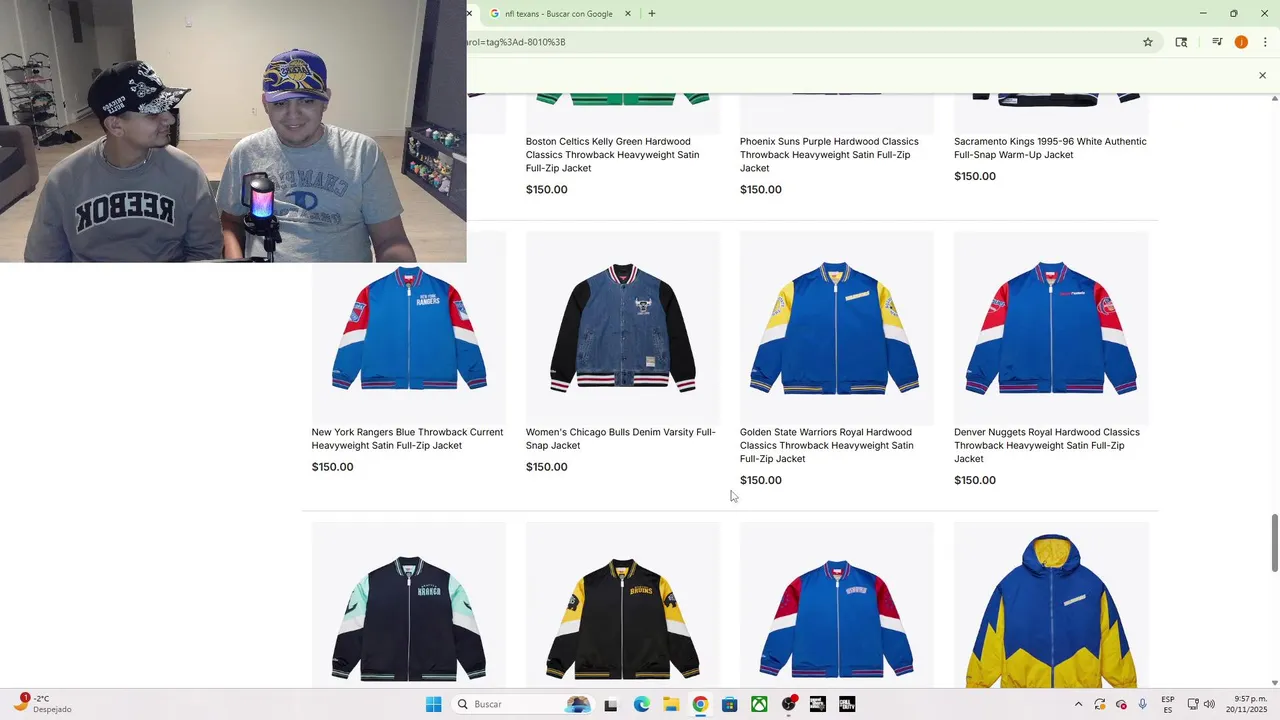Open the network status tray icon
Viewport: 1280px width, 720px height.
(1193, 704)
